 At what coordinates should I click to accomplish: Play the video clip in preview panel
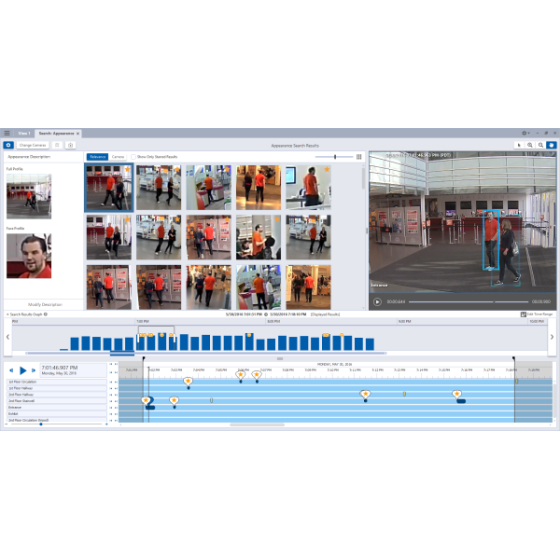click(x=377, y=302)
